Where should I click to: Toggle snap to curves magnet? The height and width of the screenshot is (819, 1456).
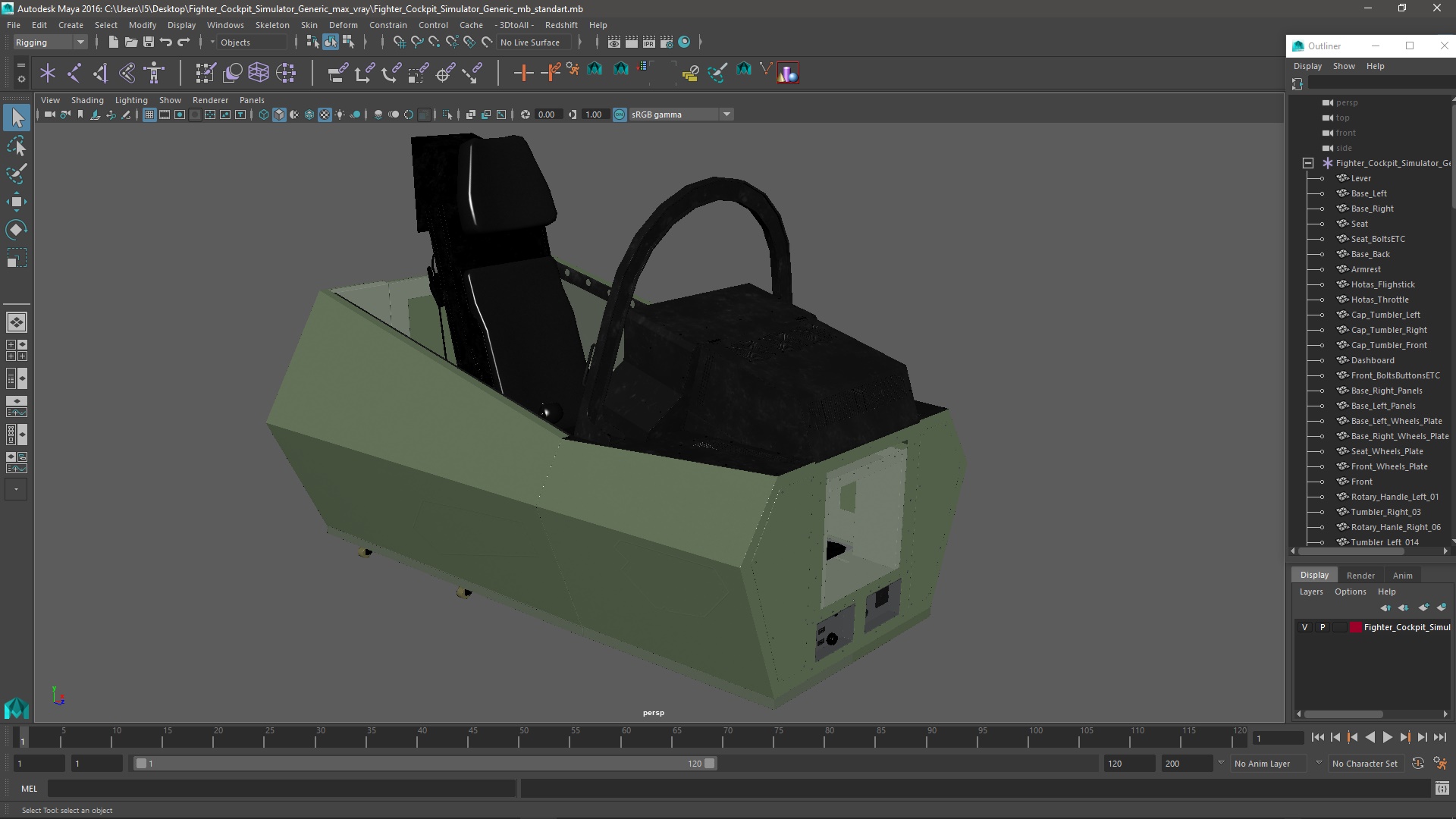(x=416, y=42)
